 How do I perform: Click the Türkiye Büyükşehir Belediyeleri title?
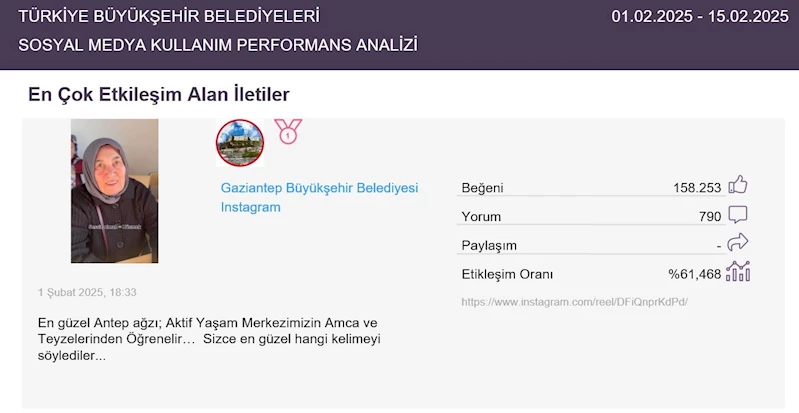(169, 16)
